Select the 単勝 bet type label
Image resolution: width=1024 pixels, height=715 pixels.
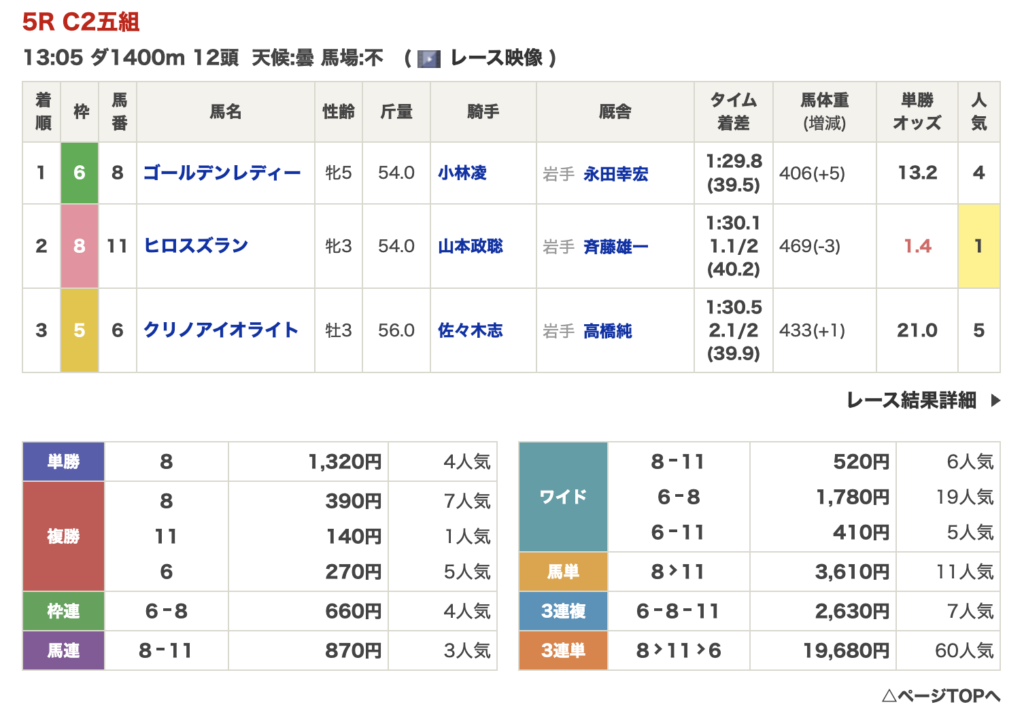pyautogui.click(x=63, y=462)
